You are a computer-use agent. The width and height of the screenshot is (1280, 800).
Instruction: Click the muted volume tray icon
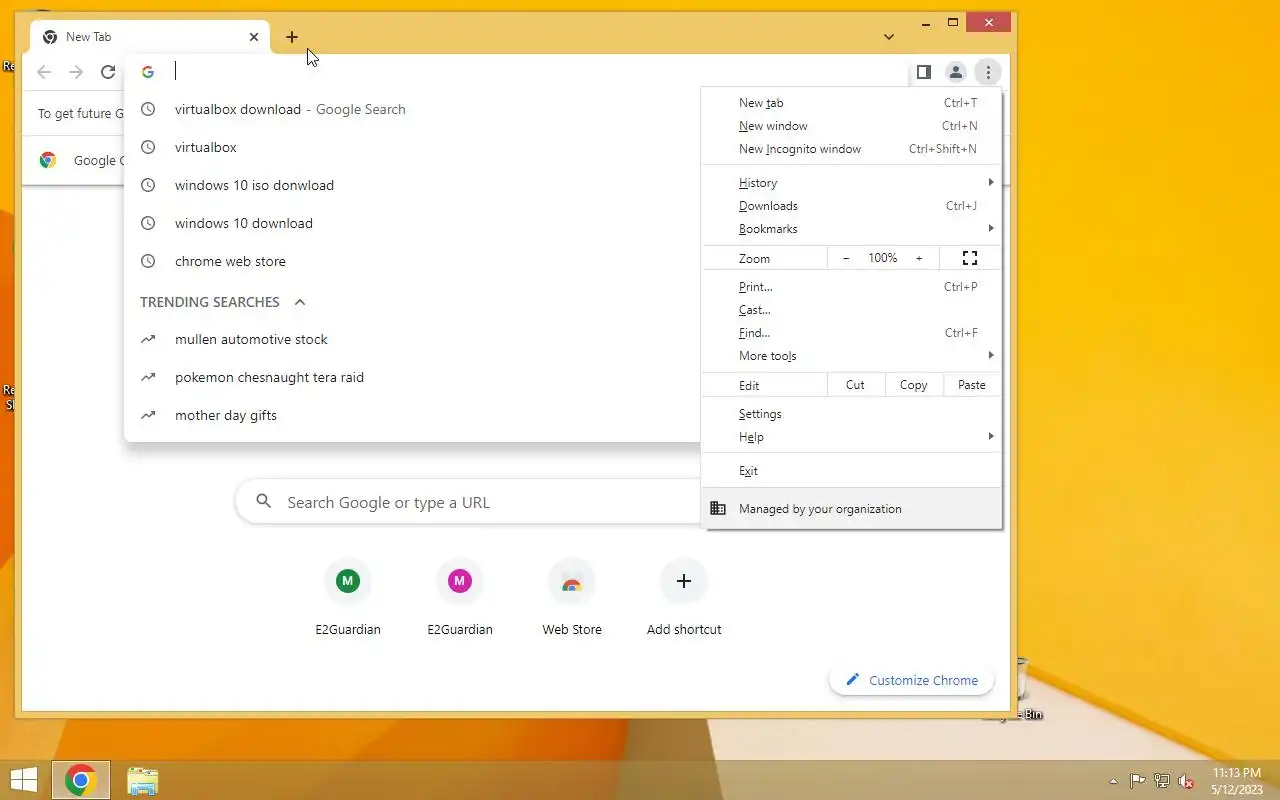(x=1186, y=781)
